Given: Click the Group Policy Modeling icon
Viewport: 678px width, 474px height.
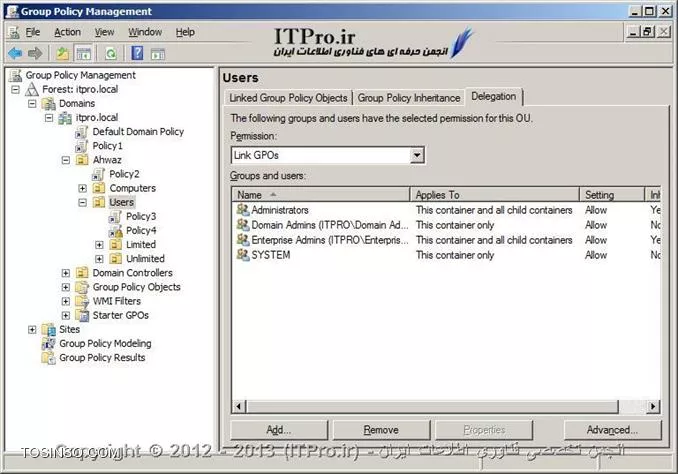Looking at the screenshot, I should point(48,344).
